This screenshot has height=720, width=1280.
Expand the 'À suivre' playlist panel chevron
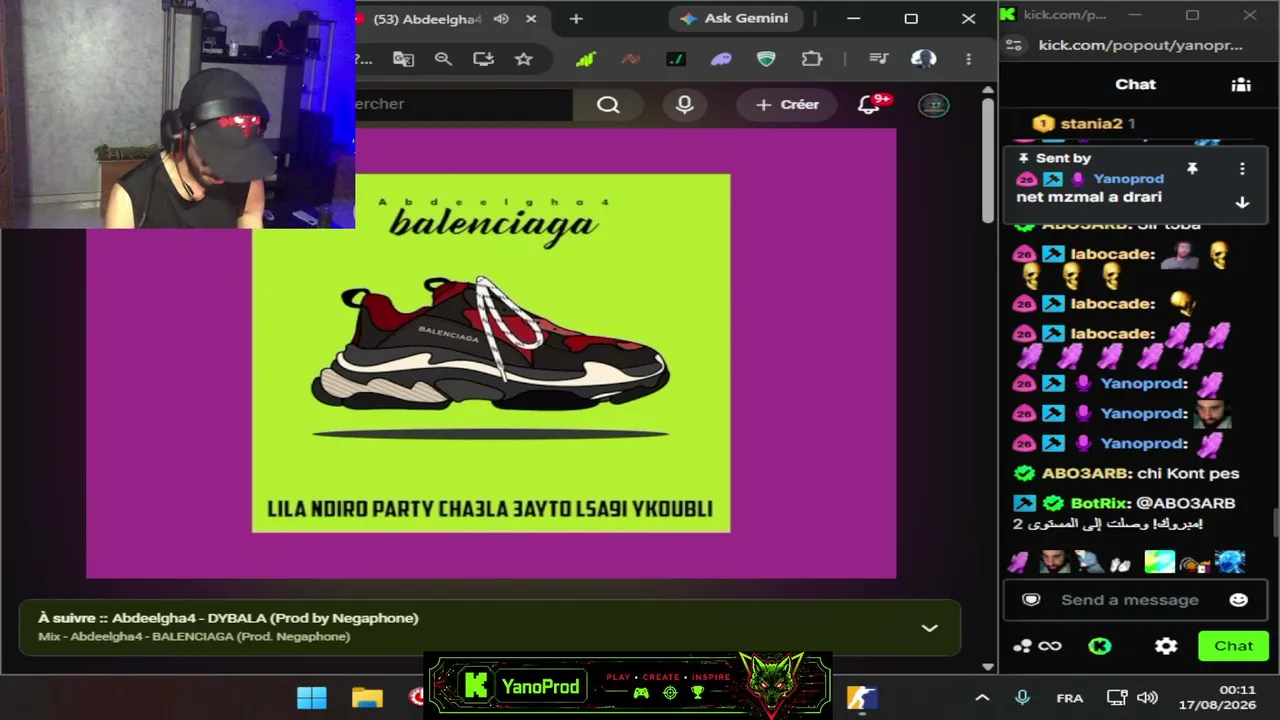pos(929,628)
